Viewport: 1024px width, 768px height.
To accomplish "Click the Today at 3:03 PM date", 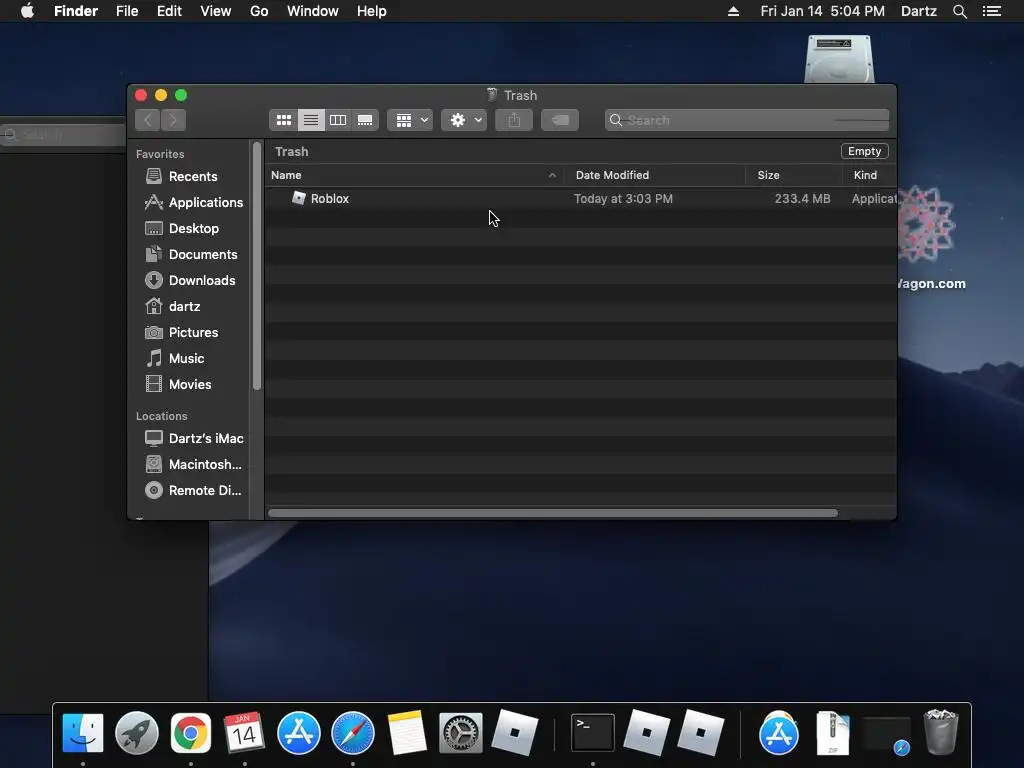I will [623, 199].
